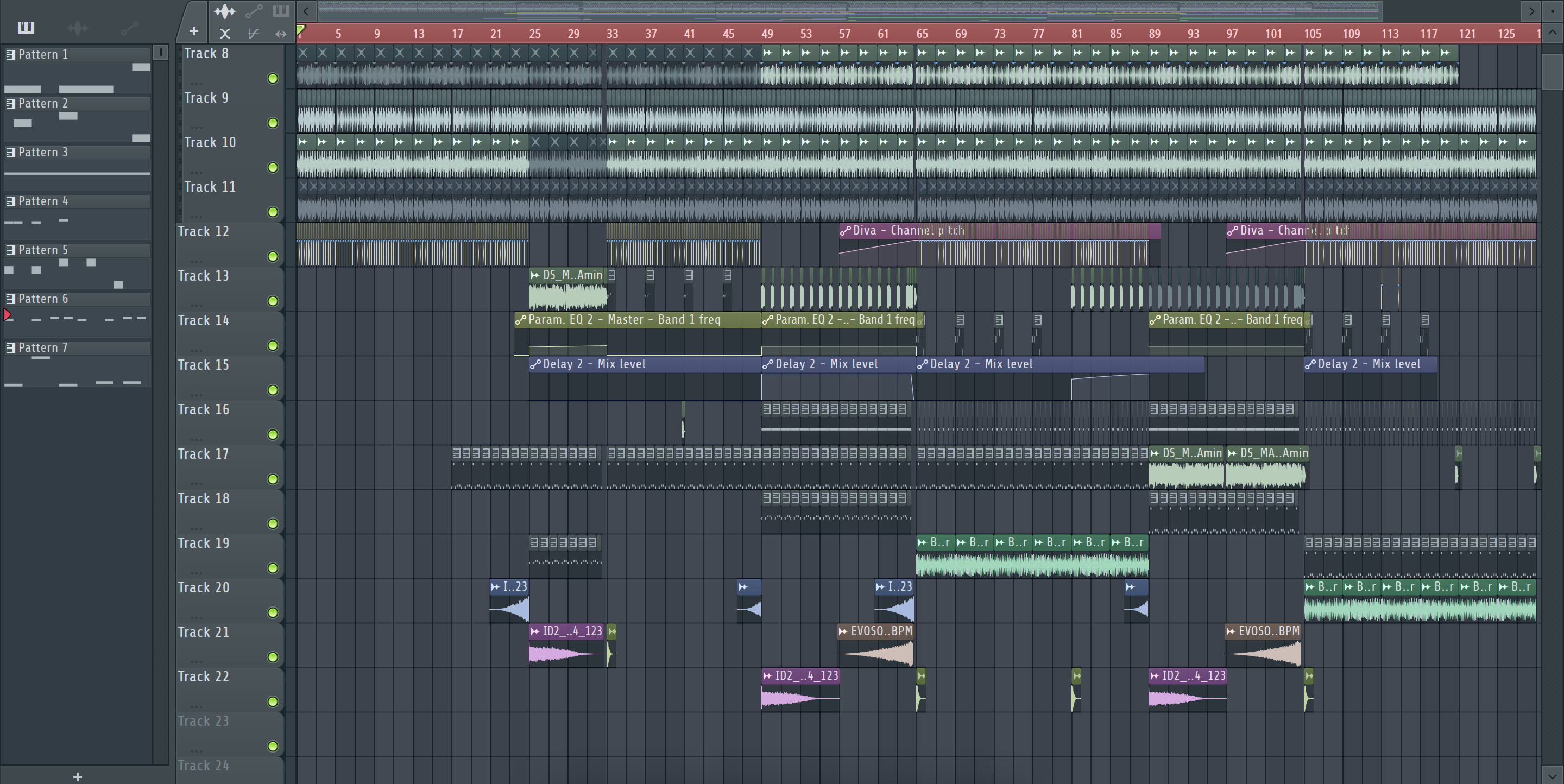Mute Track 22 with its green light
The height and width of the screenshot is (784, 1564).
[x=273, y=701]
